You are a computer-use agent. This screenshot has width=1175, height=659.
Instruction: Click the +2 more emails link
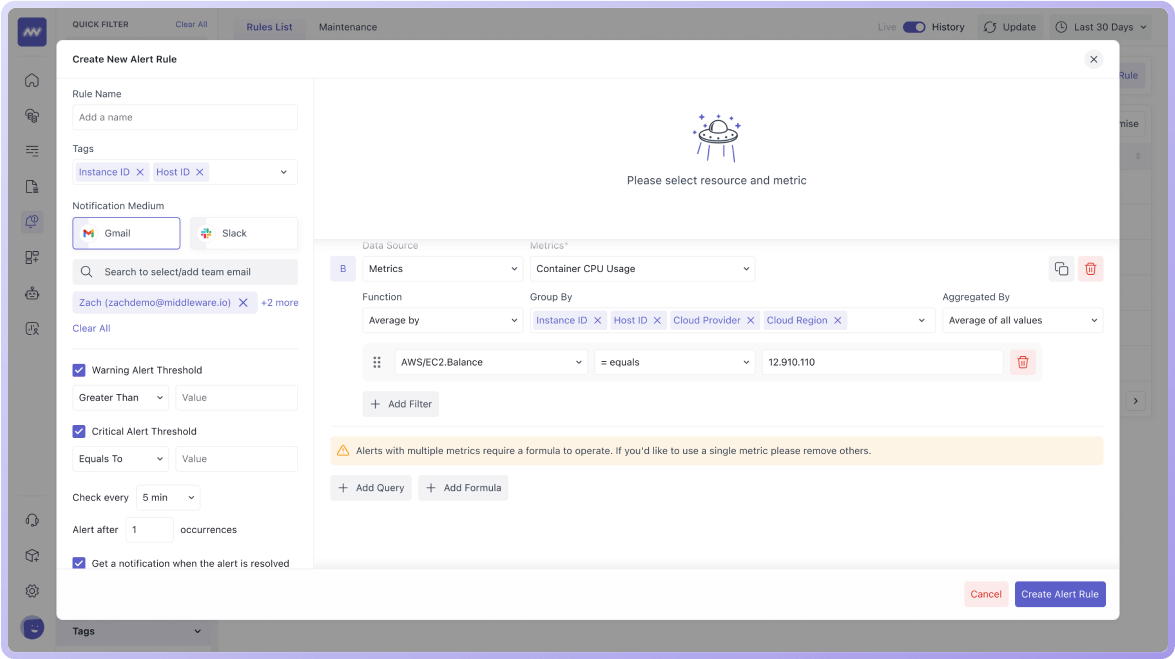click(280, 303)
